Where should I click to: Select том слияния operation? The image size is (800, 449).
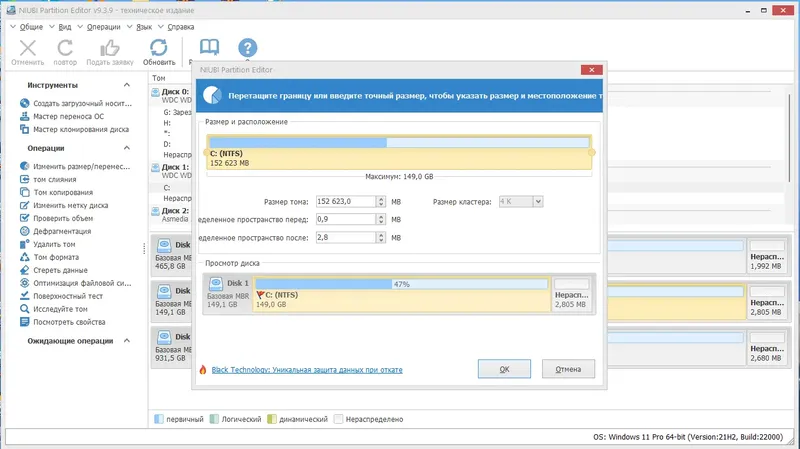(48, 179)
